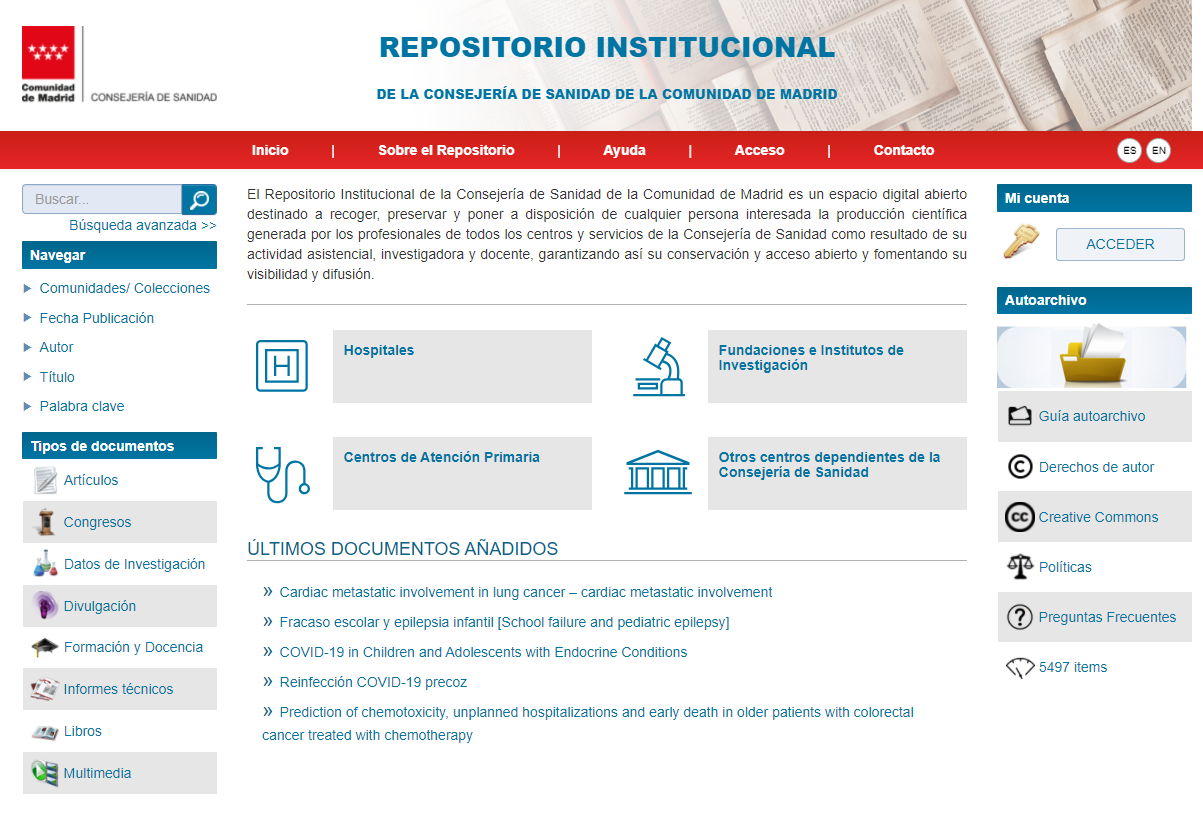Click the magnifying glass search button
The image size is (1203, 816).
(x=199, y=200)
